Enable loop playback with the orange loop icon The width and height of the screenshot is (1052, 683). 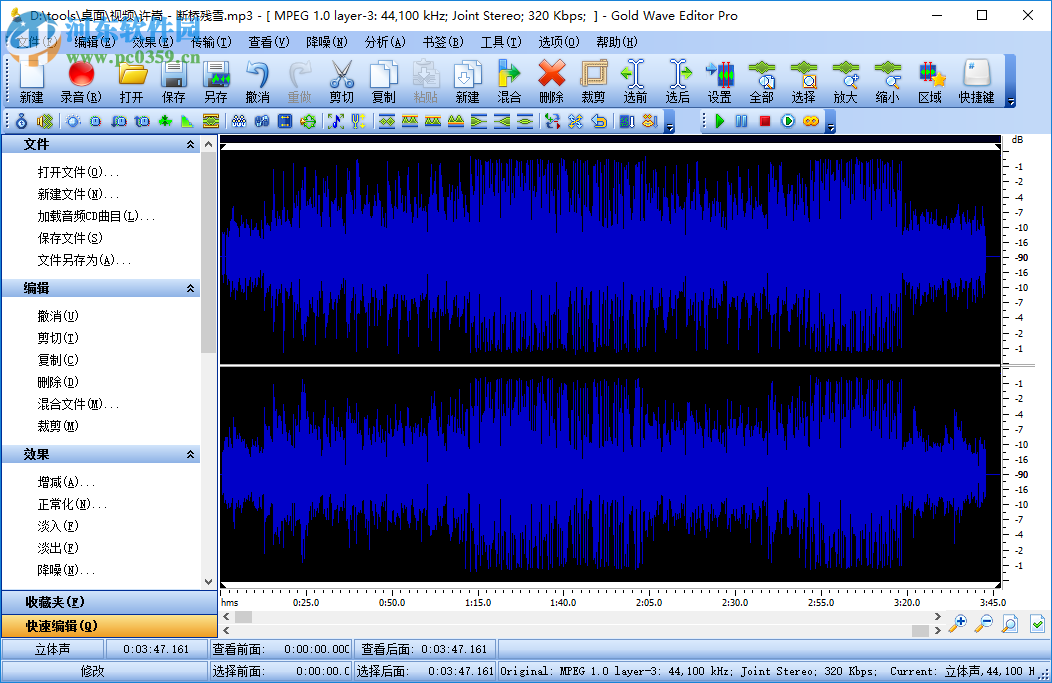811,120
